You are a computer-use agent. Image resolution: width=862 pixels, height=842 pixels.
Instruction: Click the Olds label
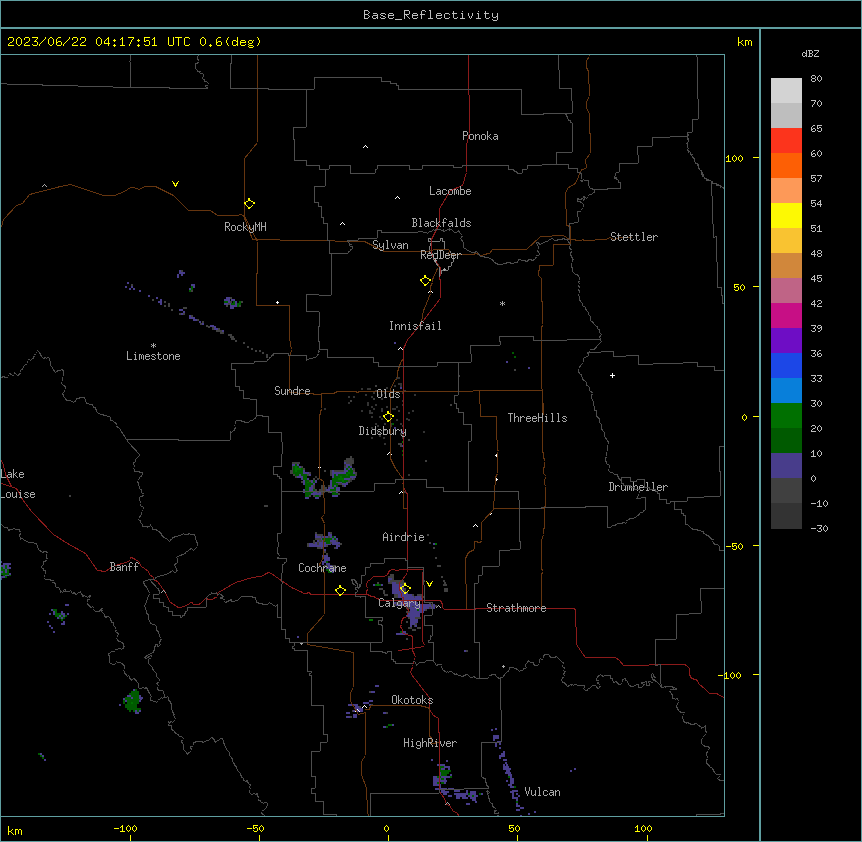(388, 394)
